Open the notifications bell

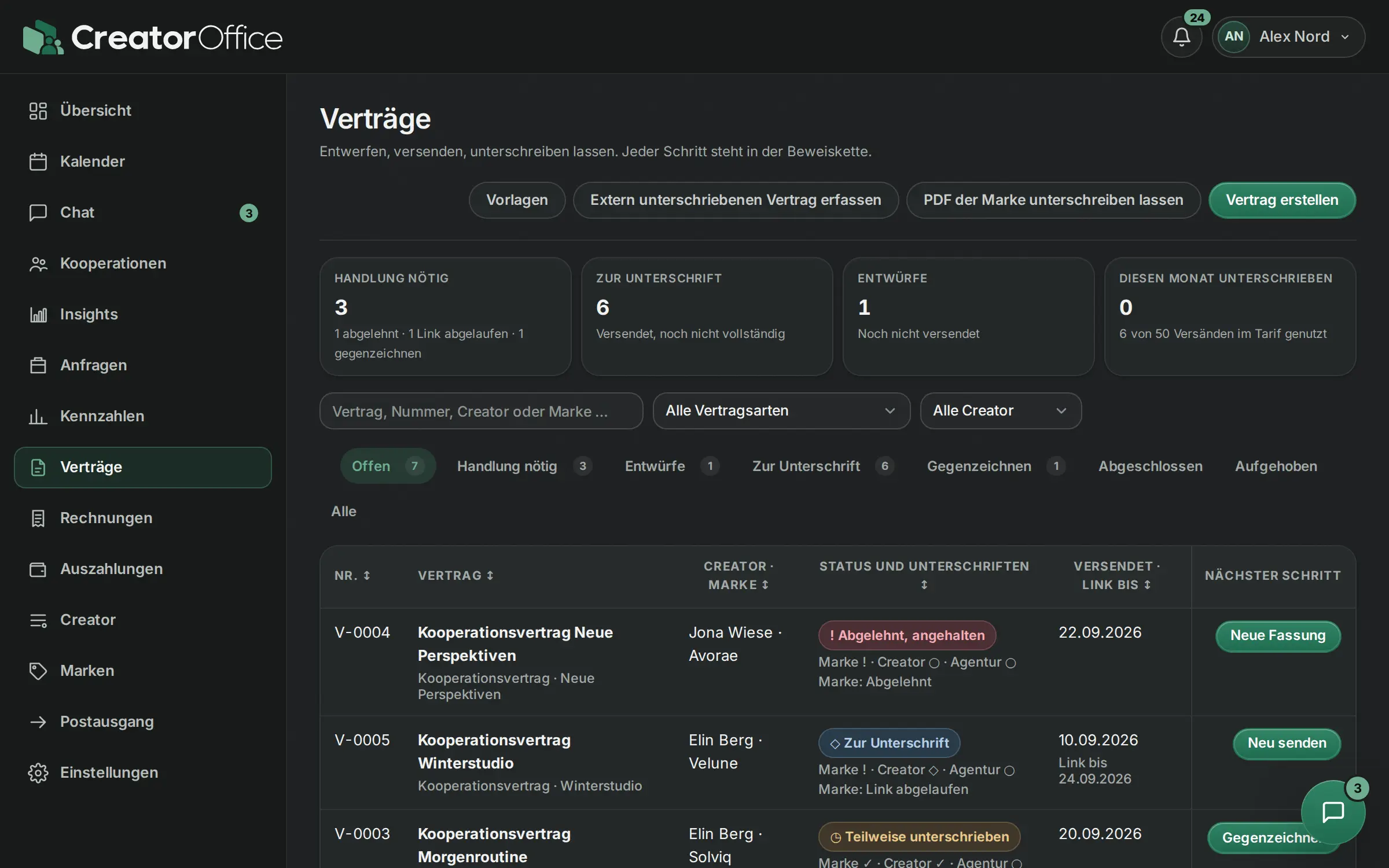[x=1181, y=37]
